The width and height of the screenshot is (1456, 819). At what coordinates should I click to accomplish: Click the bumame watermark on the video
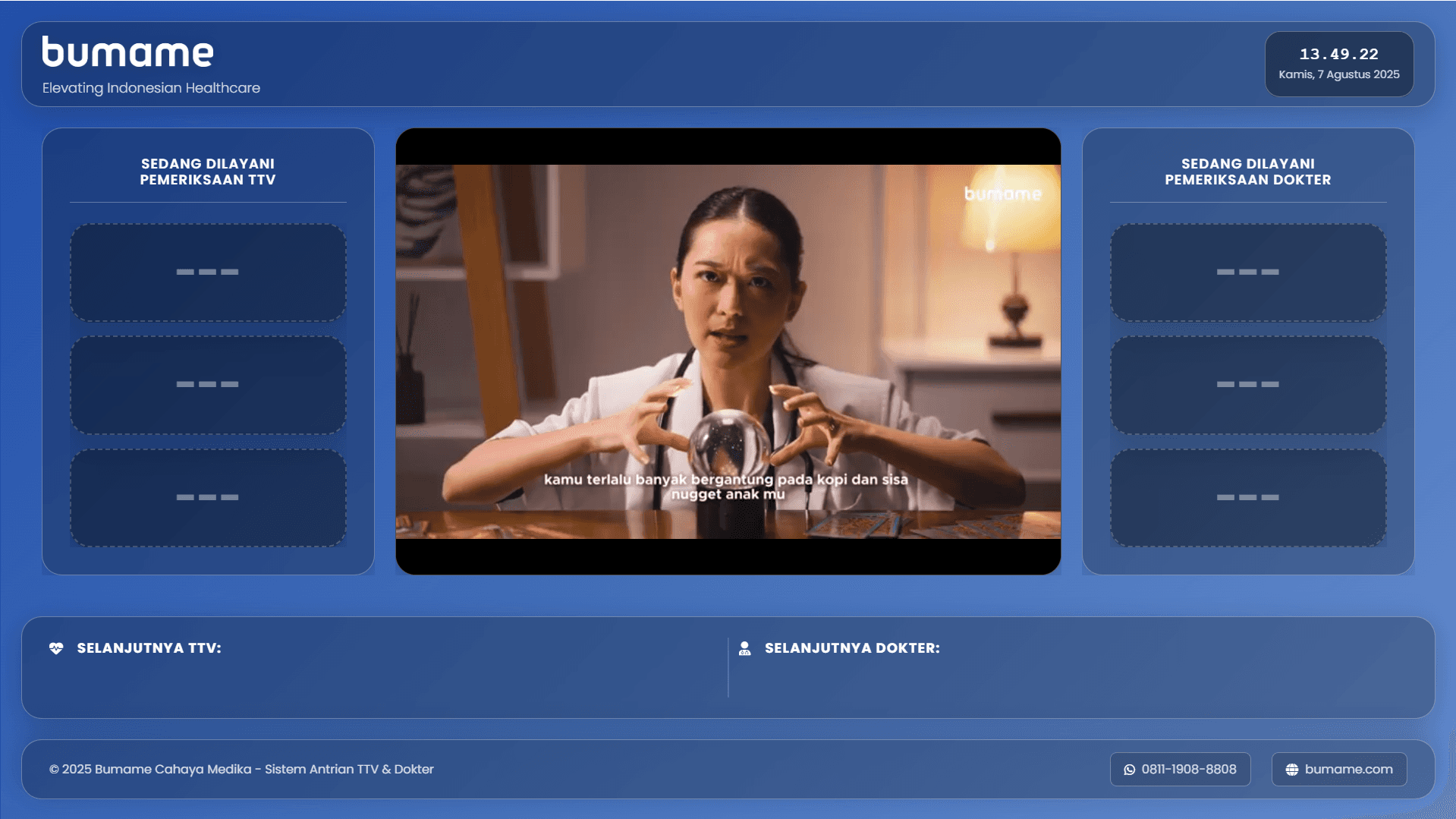pos(1002,194)
